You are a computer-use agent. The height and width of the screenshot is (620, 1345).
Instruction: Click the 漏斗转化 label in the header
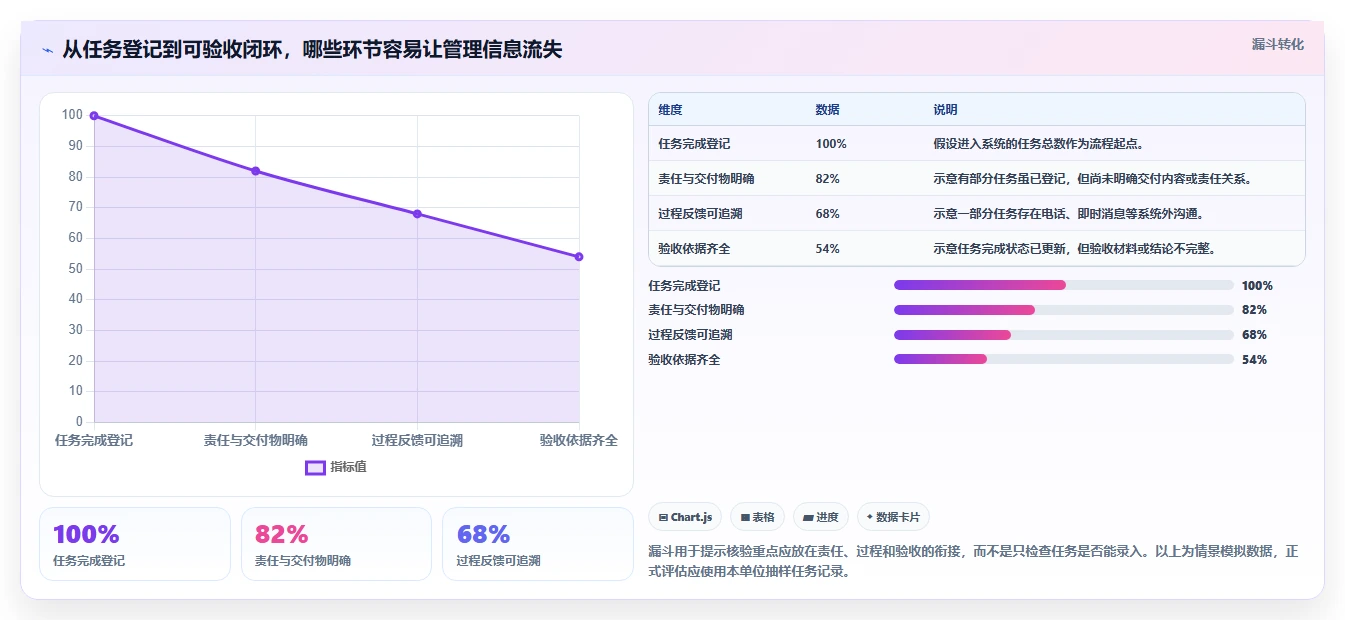1277,44
